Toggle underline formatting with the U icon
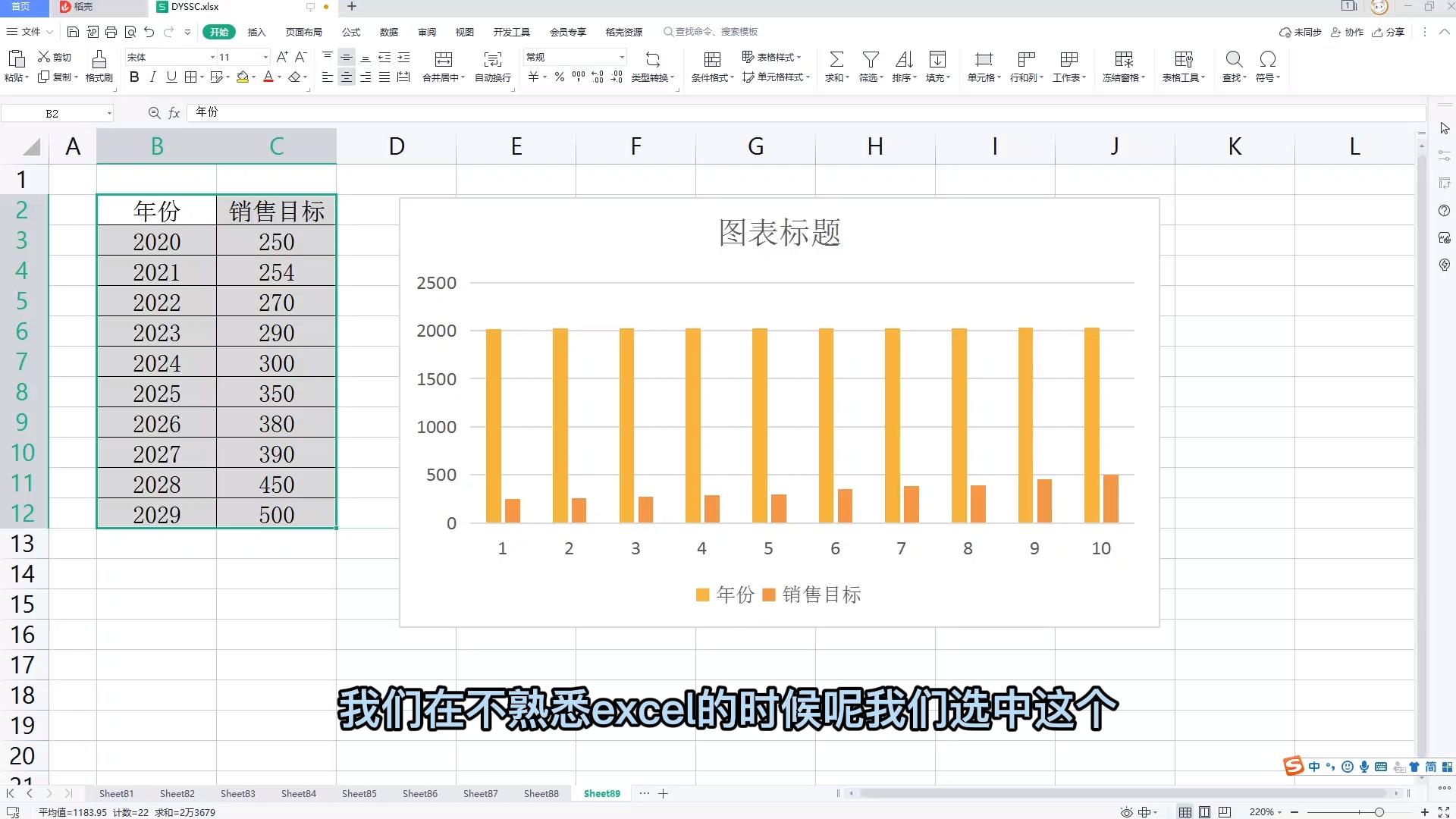The width and height of the screenshot is (1456, 819). coord(171,77)
